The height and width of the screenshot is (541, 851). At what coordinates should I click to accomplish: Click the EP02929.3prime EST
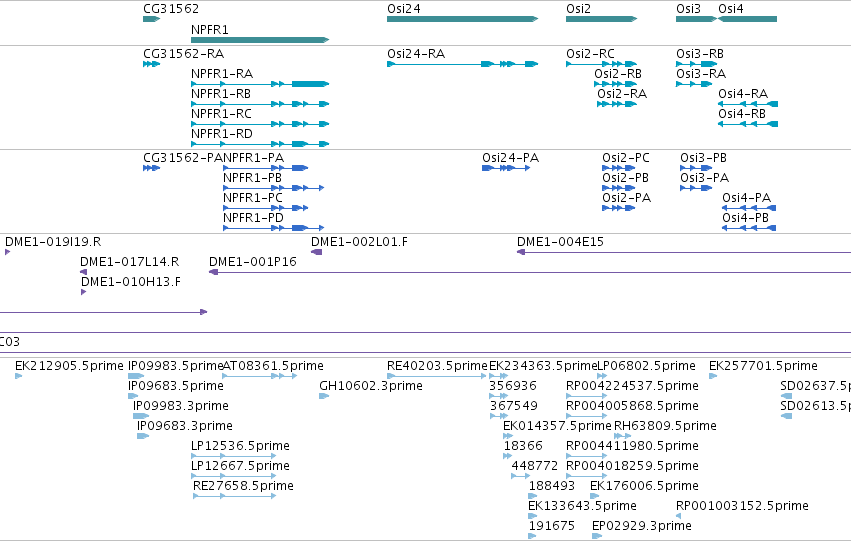(597, 537)
